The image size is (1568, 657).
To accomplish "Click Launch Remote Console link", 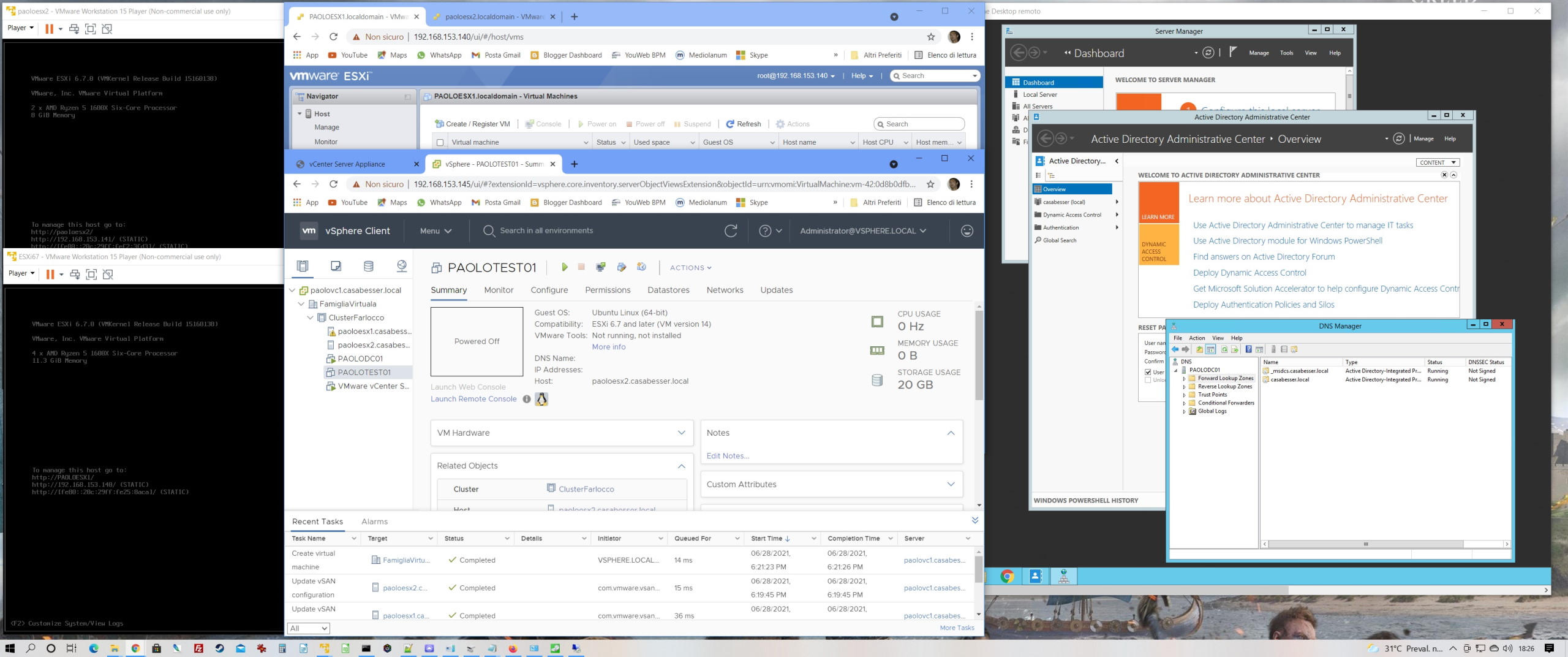I will coord(473,399).
